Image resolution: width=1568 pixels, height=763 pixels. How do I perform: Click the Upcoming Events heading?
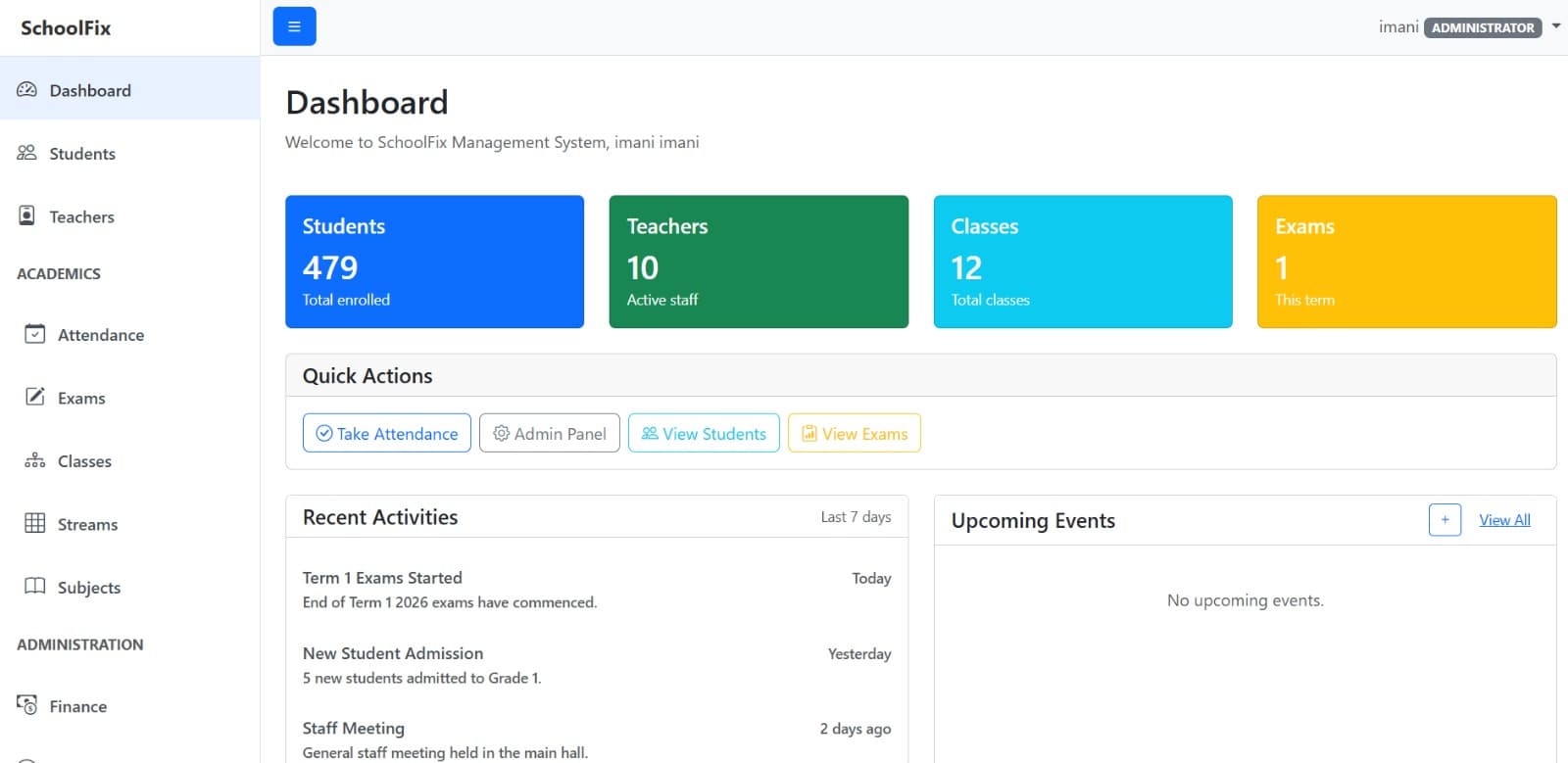(1033, 520)
